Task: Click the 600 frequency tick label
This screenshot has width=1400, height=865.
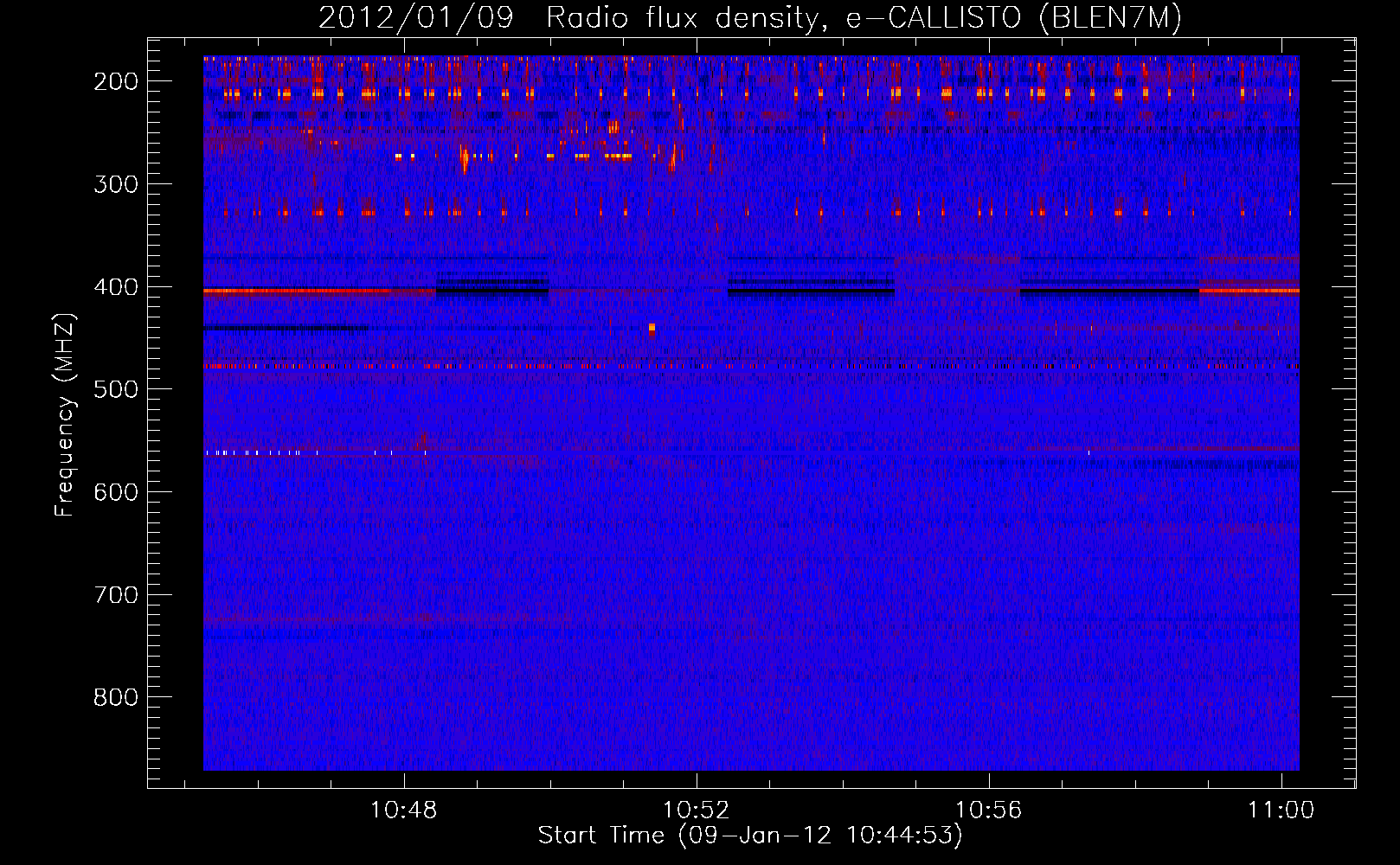Action: [116, 492]
